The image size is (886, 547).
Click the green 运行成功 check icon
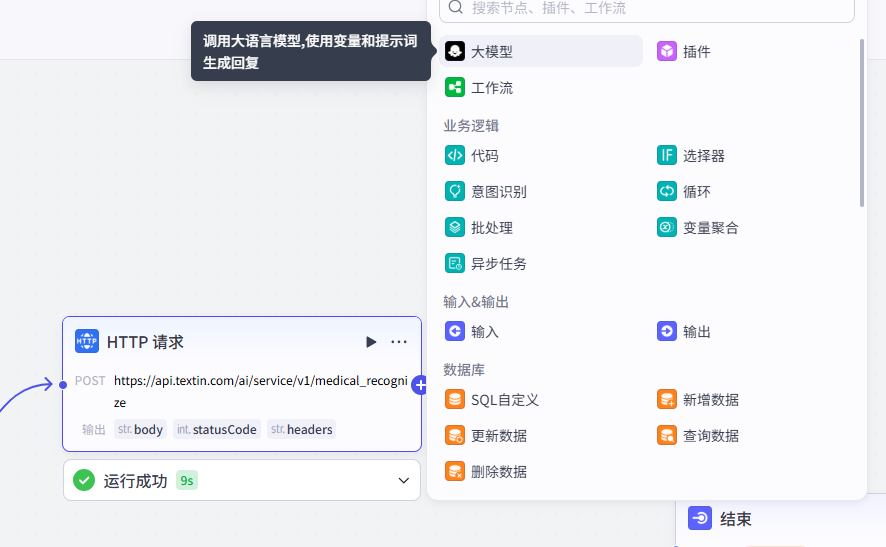click(x=84, y=480)
